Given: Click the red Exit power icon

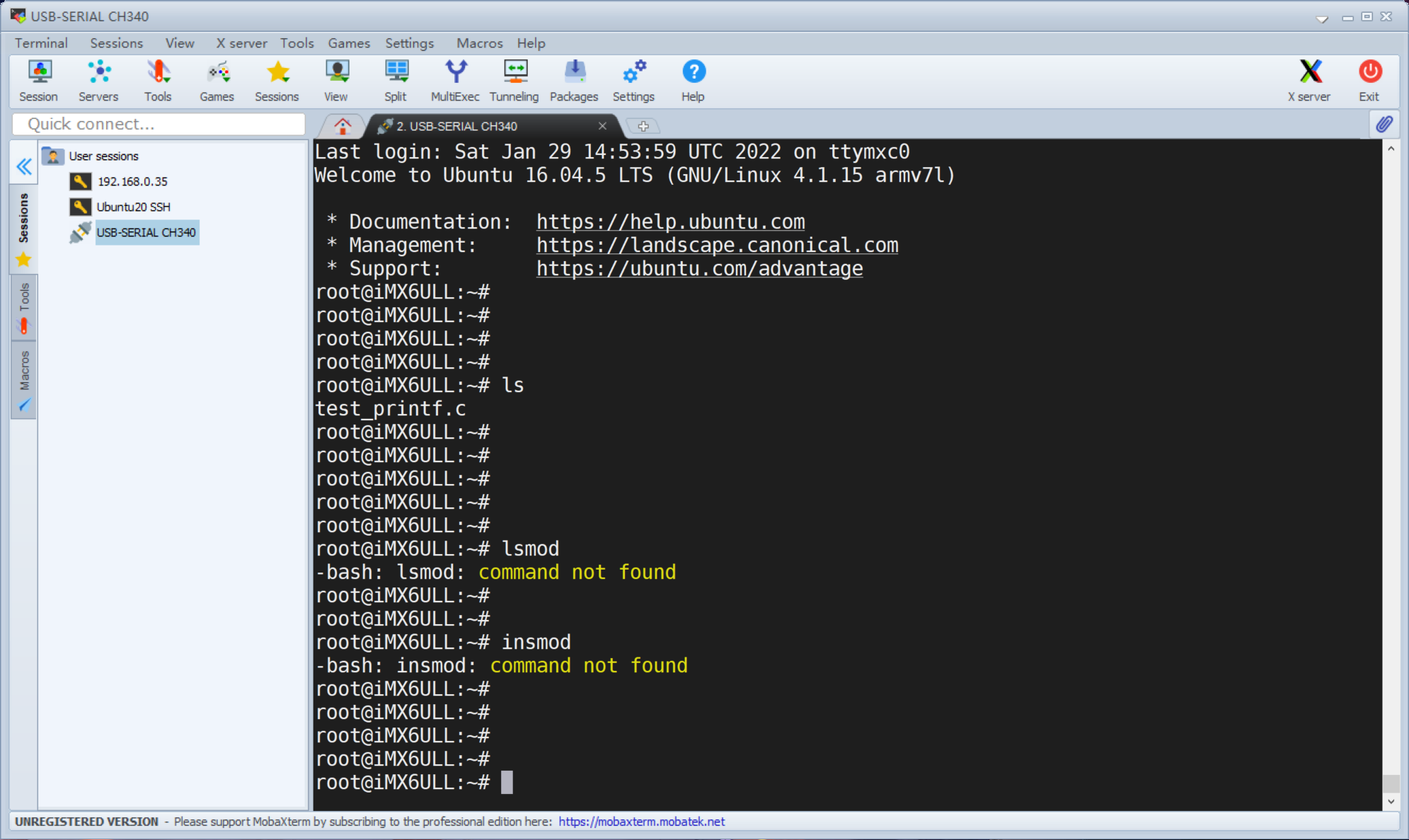Looking at the screenshot, I should [1369, 81].
